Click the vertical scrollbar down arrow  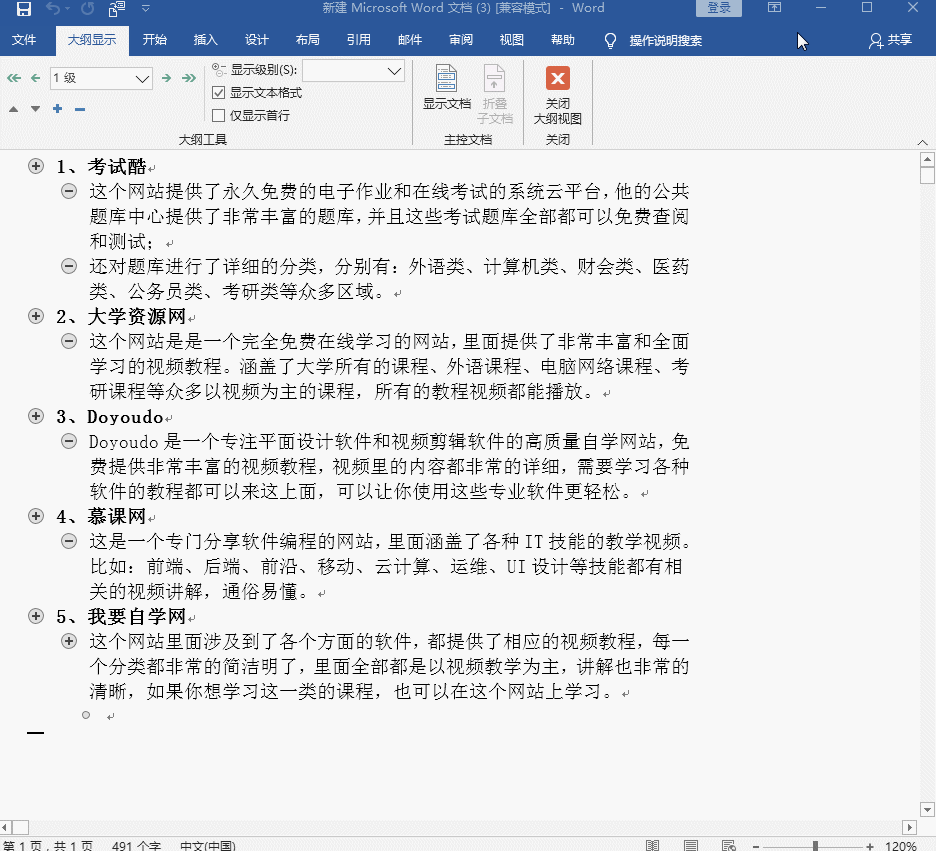tap(927, 810)
